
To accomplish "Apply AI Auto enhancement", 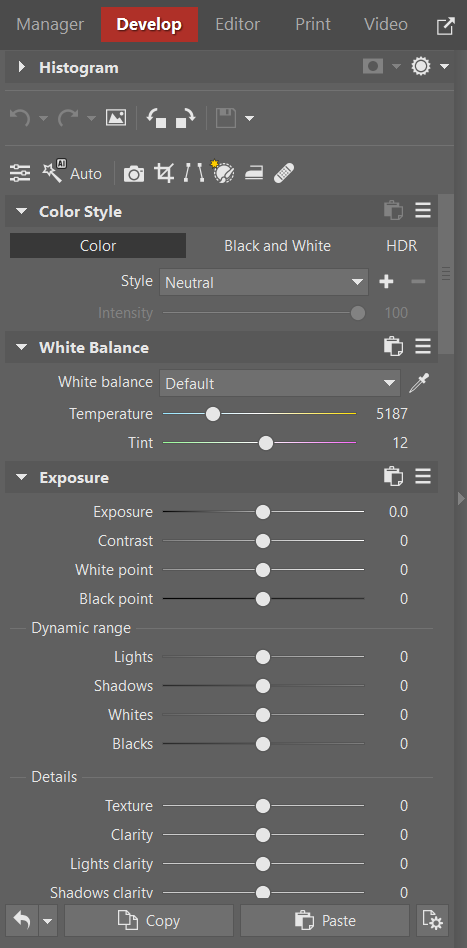I will (71, 173).
